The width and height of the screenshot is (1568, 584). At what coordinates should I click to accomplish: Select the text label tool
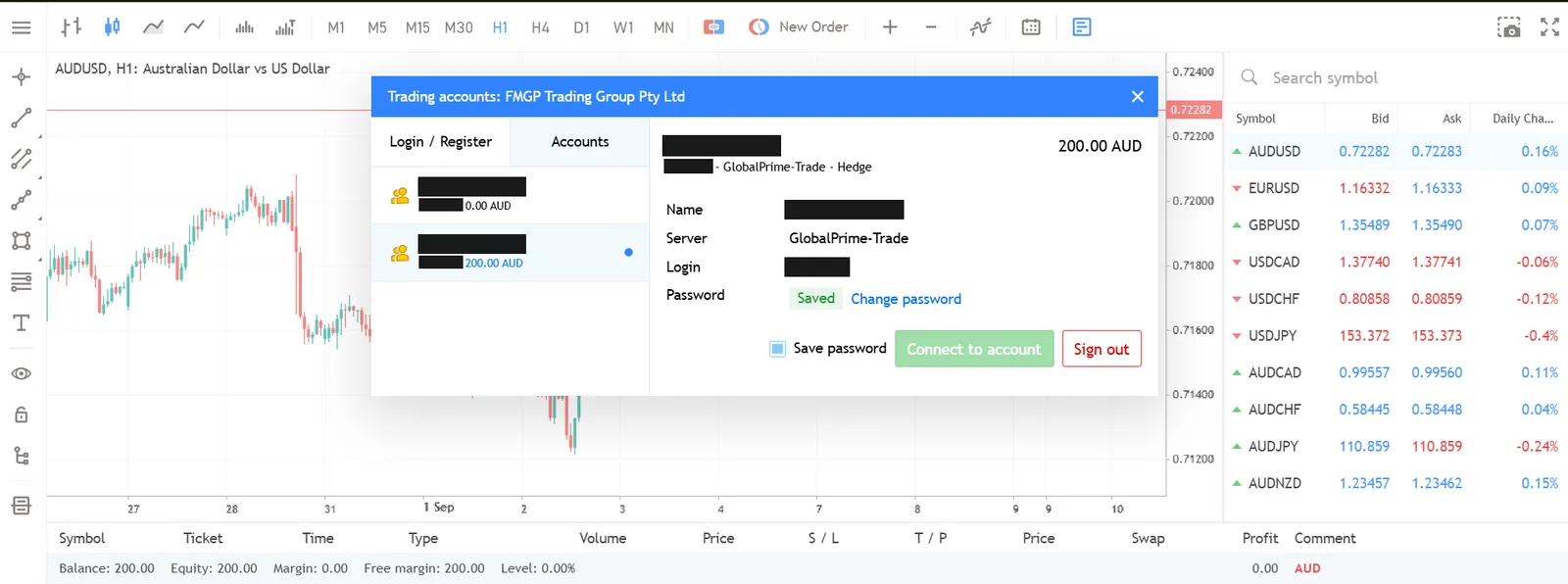click(x=21, y=322)
